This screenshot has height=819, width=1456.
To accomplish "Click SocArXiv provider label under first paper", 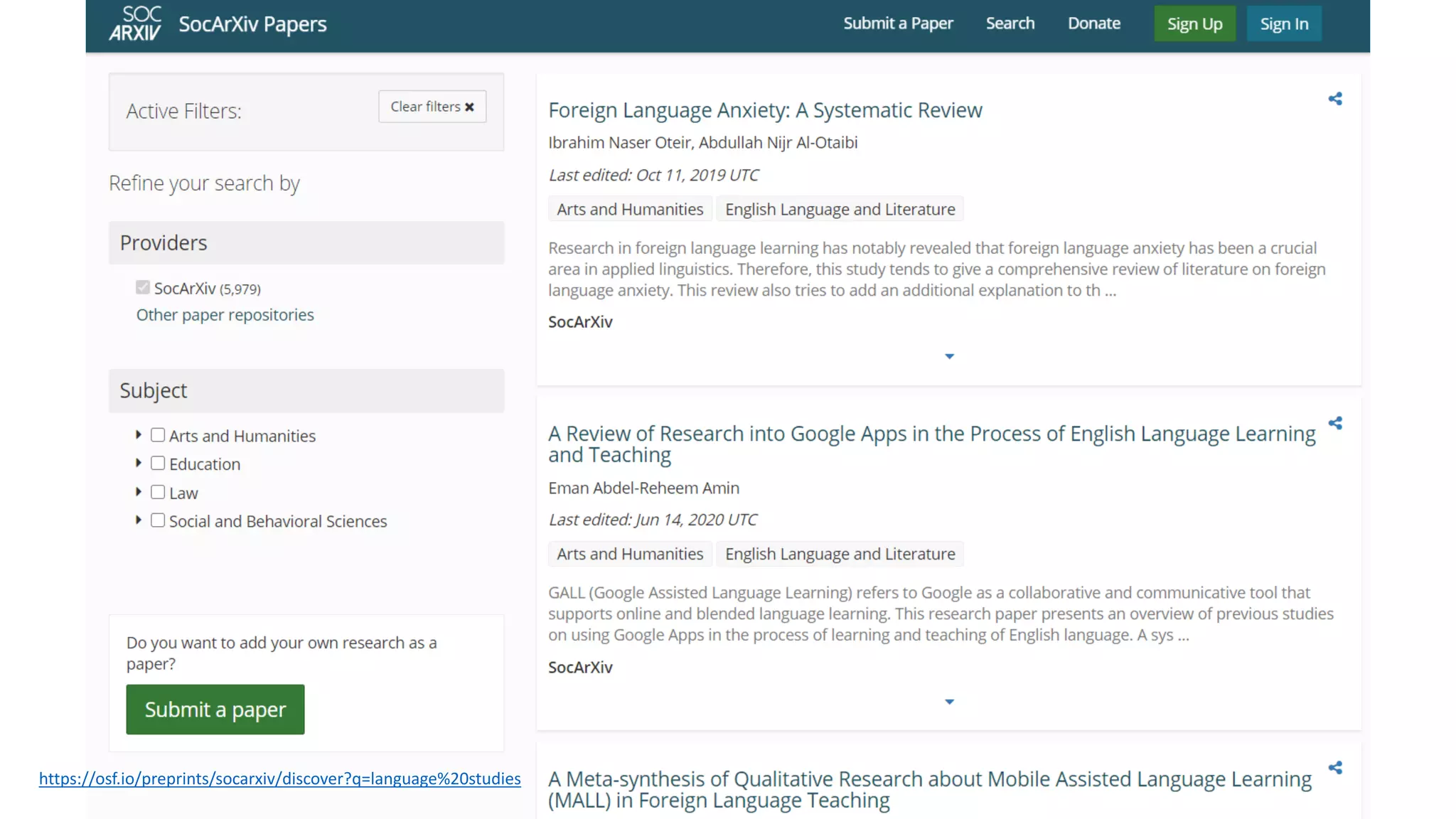I will (580, 322).
